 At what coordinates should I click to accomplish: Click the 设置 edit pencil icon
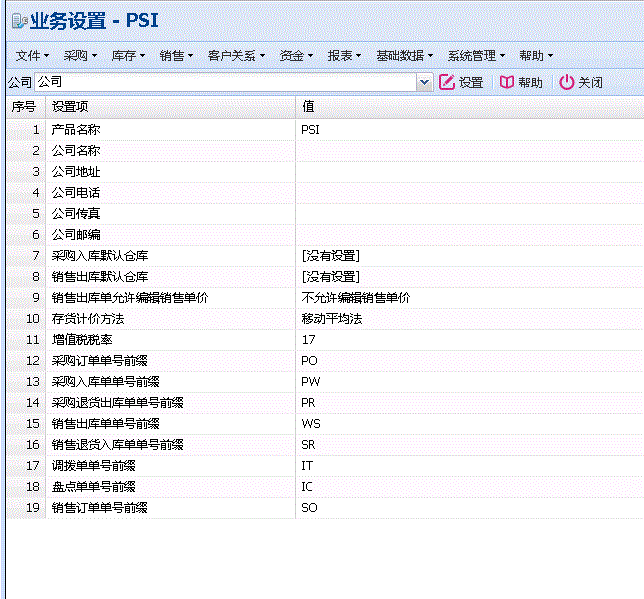[447, 82]
